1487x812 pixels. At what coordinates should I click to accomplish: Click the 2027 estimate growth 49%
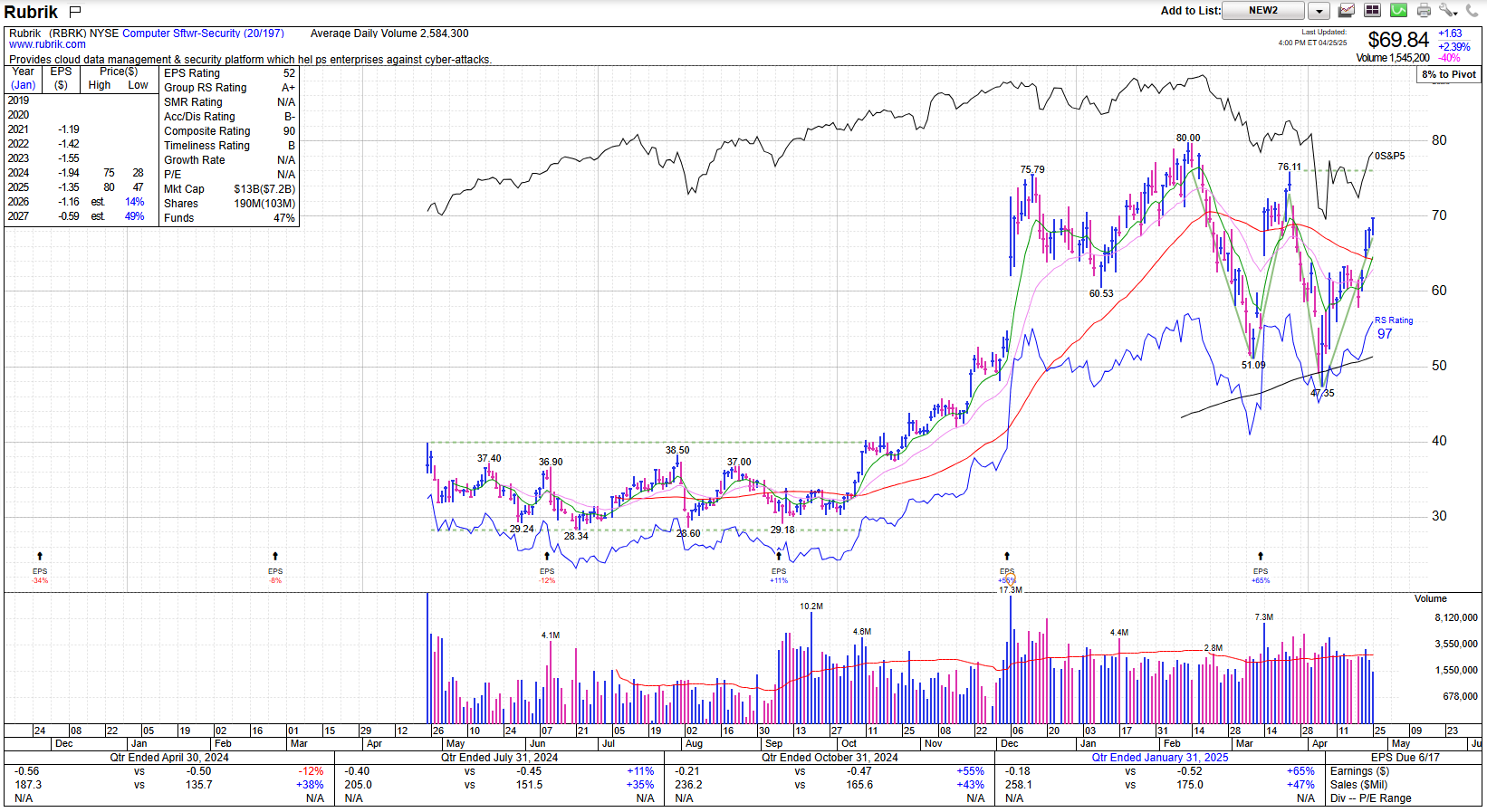135,216
